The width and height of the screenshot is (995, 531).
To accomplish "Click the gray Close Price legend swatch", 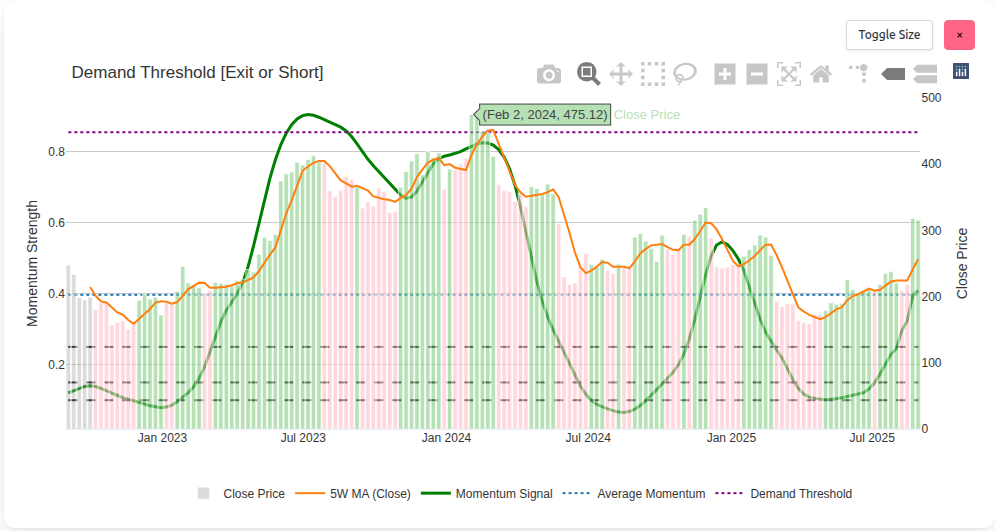I will tap(203, 493).
